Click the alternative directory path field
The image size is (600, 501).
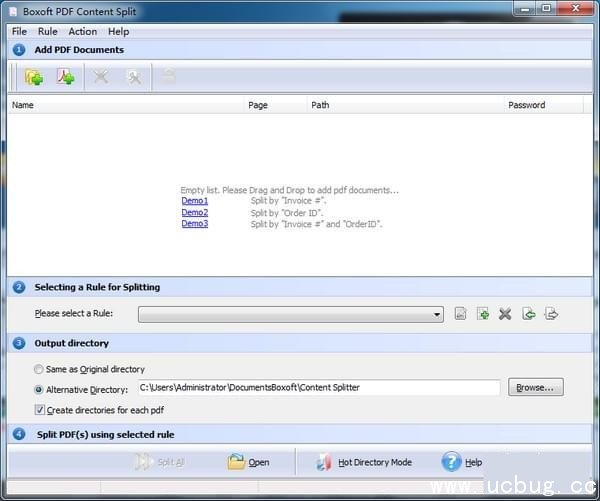(x=317, y=388)
